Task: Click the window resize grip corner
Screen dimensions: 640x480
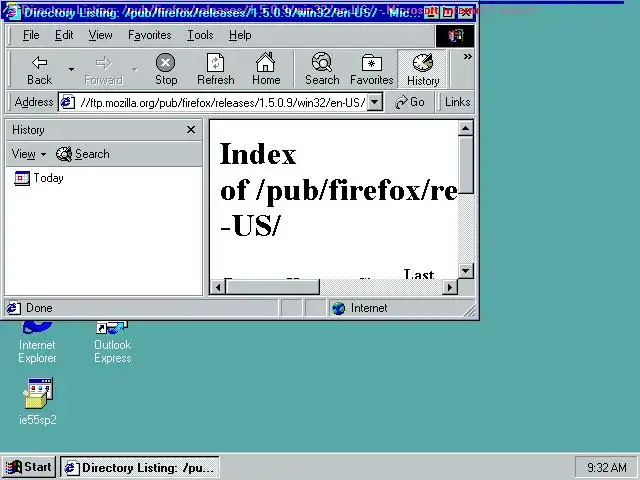Action: [x=470, y=311]
